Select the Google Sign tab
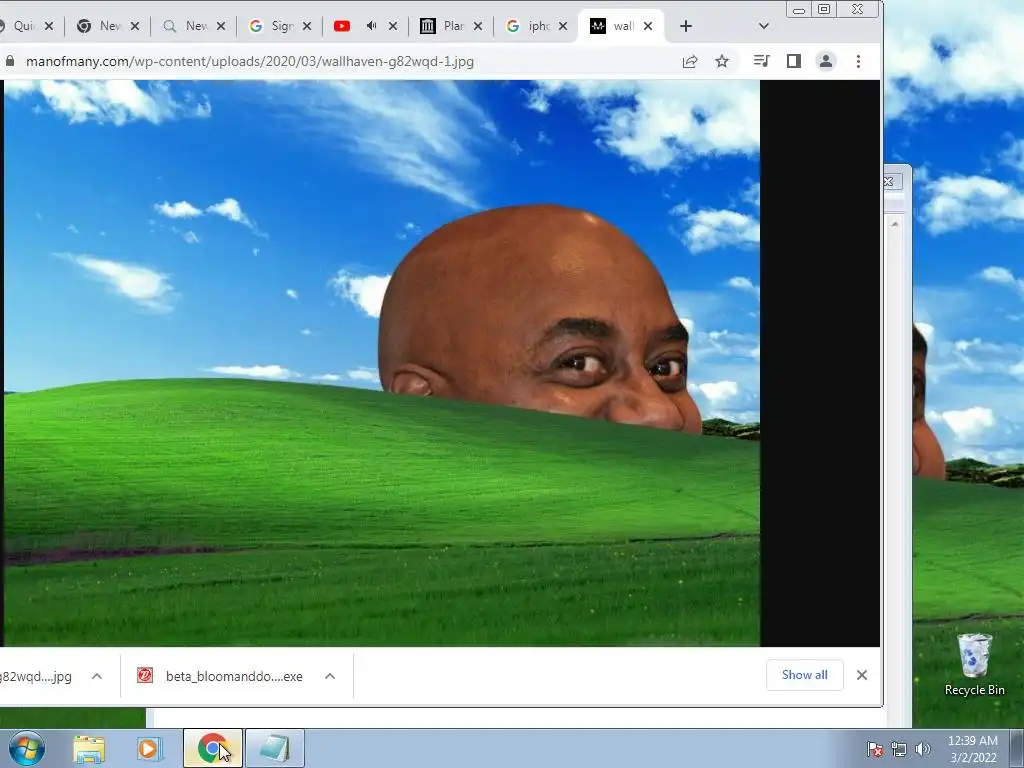This screenshot has height=768, width=1024. 273,26
